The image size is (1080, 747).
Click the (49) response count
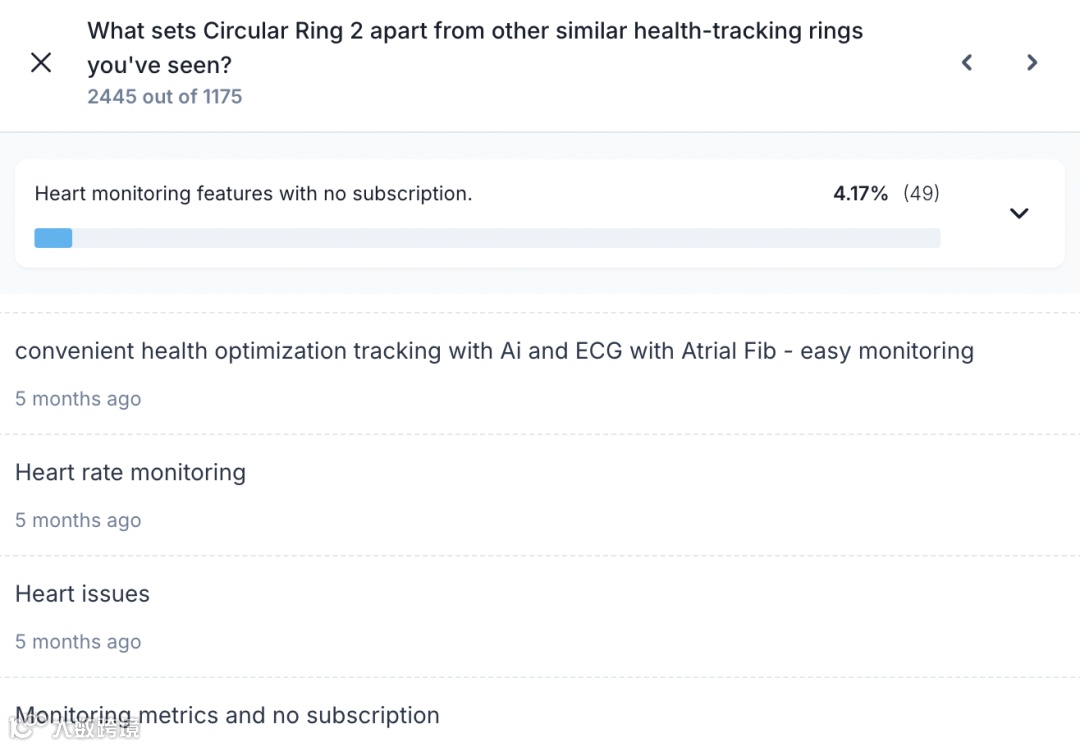[921, 194]
